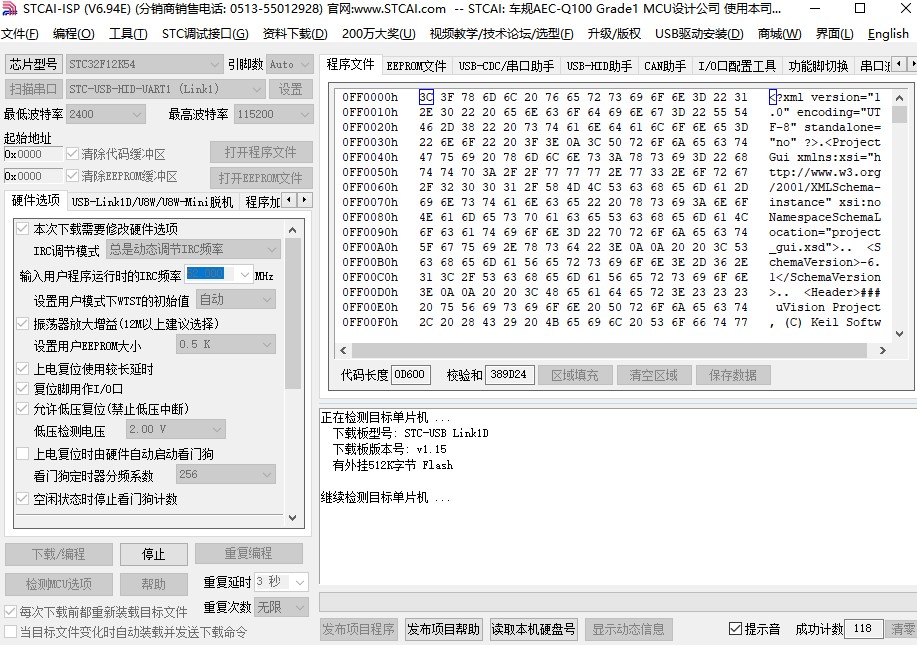917x645 pixels.
Task: Toggle 提示音 checkbox
Action: [735, 629]
